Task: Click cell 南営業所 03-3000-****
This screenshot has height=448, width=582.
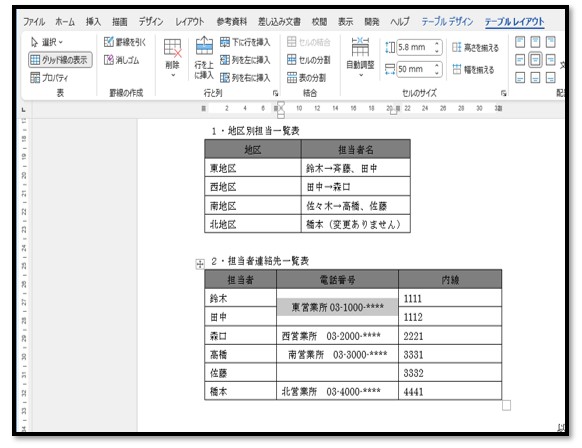Action: (337, 354)
